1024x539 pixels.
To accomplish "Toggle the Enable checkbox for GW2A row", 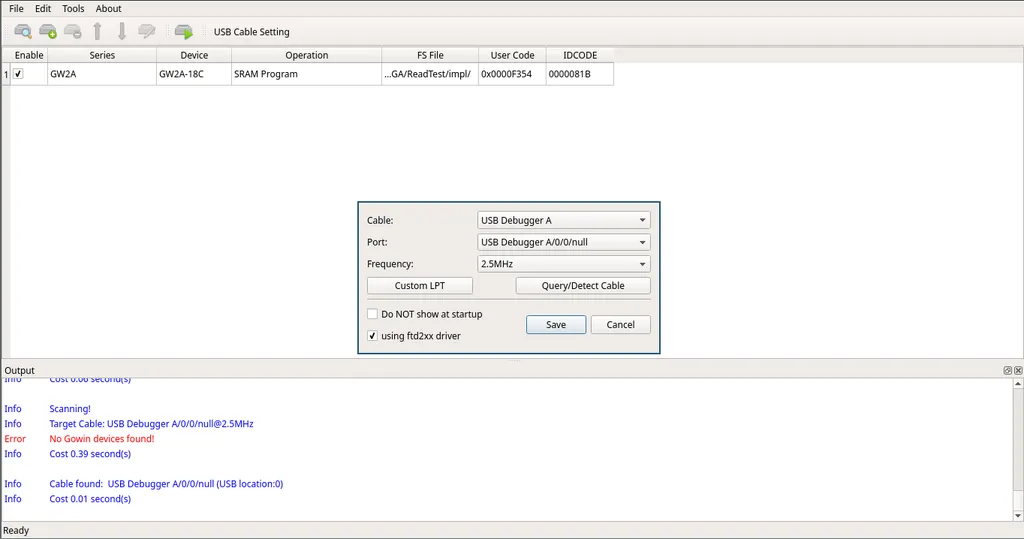I will 18,74.
